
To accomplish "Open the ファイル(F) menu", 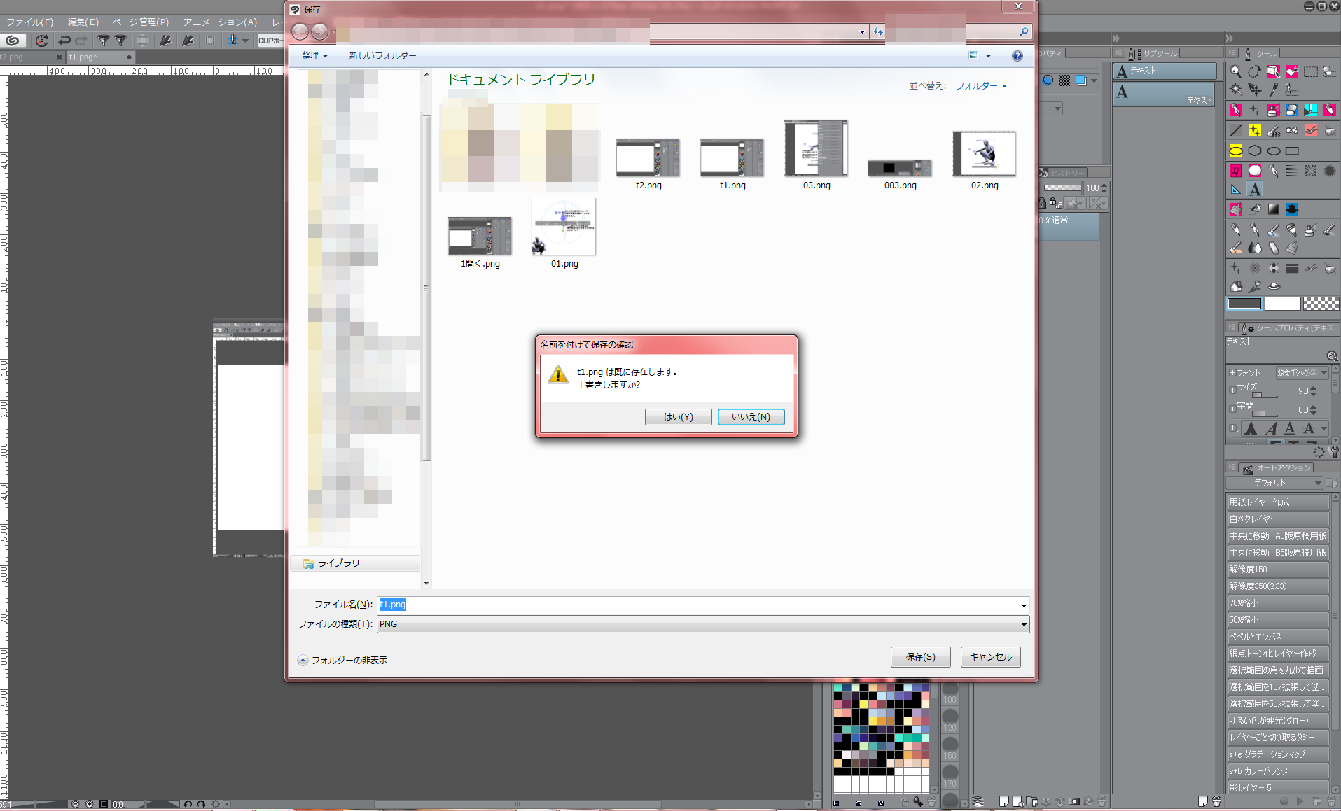I will (x=31, y=22).
